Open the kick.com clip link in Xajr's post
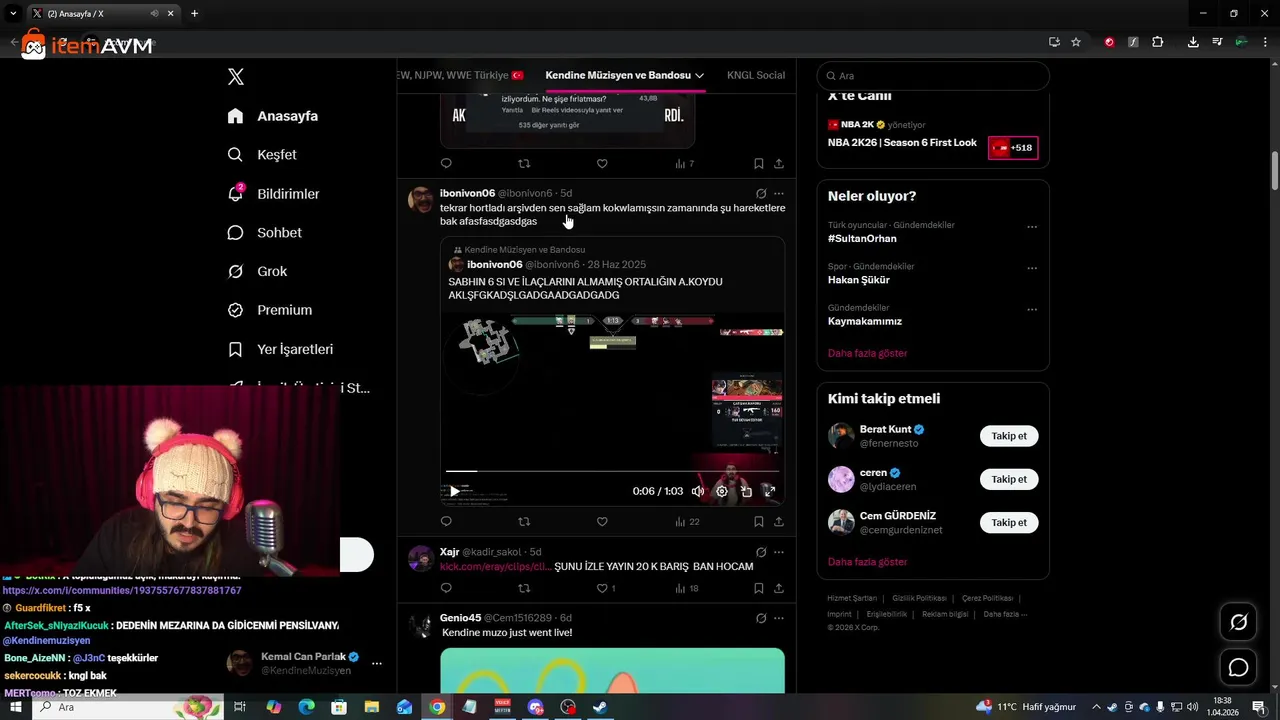1280x720 pixels. tap(495, 567)
